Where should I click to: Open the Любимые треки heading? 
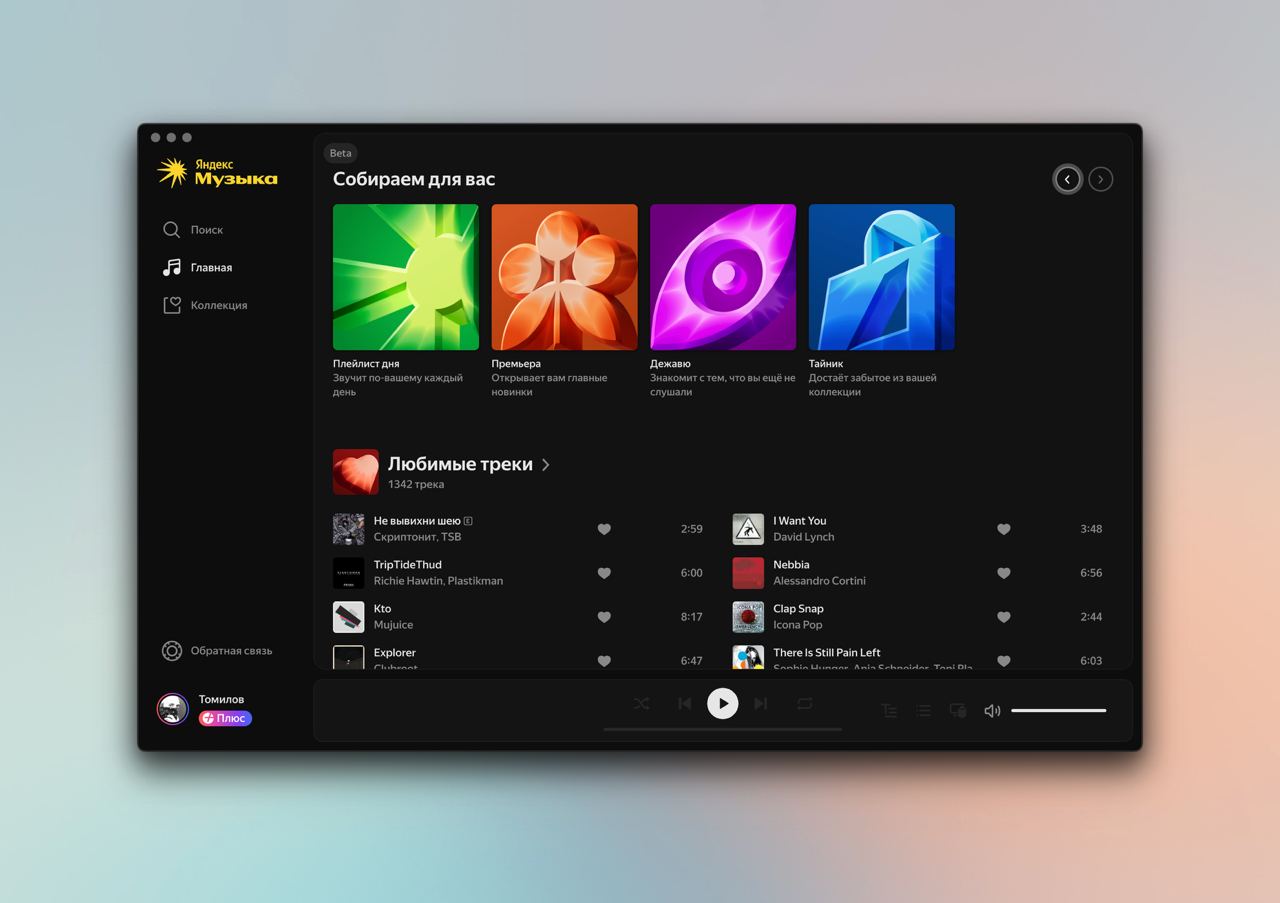point(460,464)
